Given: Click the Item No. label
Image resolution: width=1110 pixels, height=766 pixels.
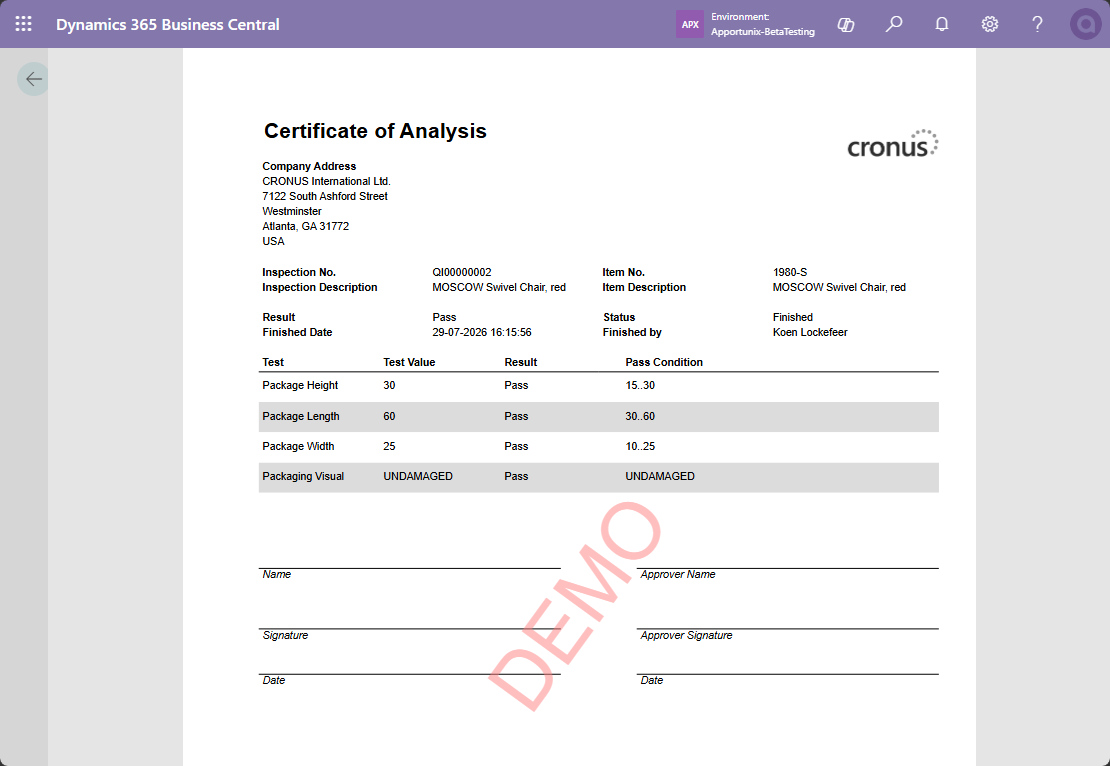Looking at the screenshot, I should pos(624,273).
